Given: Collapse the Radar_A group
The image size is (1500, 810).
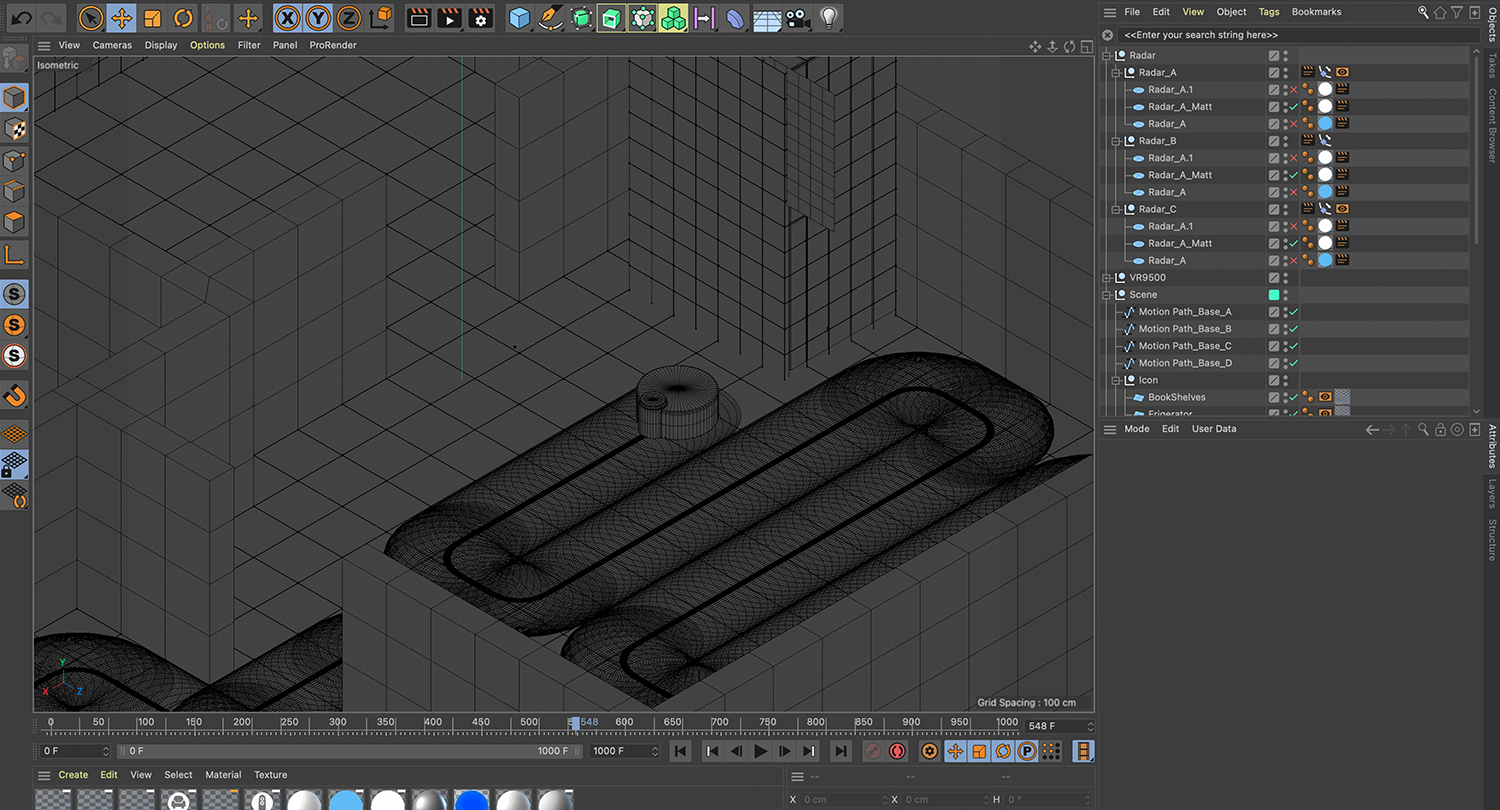Looking at the screenshot, I should (x=1117, y=73).
